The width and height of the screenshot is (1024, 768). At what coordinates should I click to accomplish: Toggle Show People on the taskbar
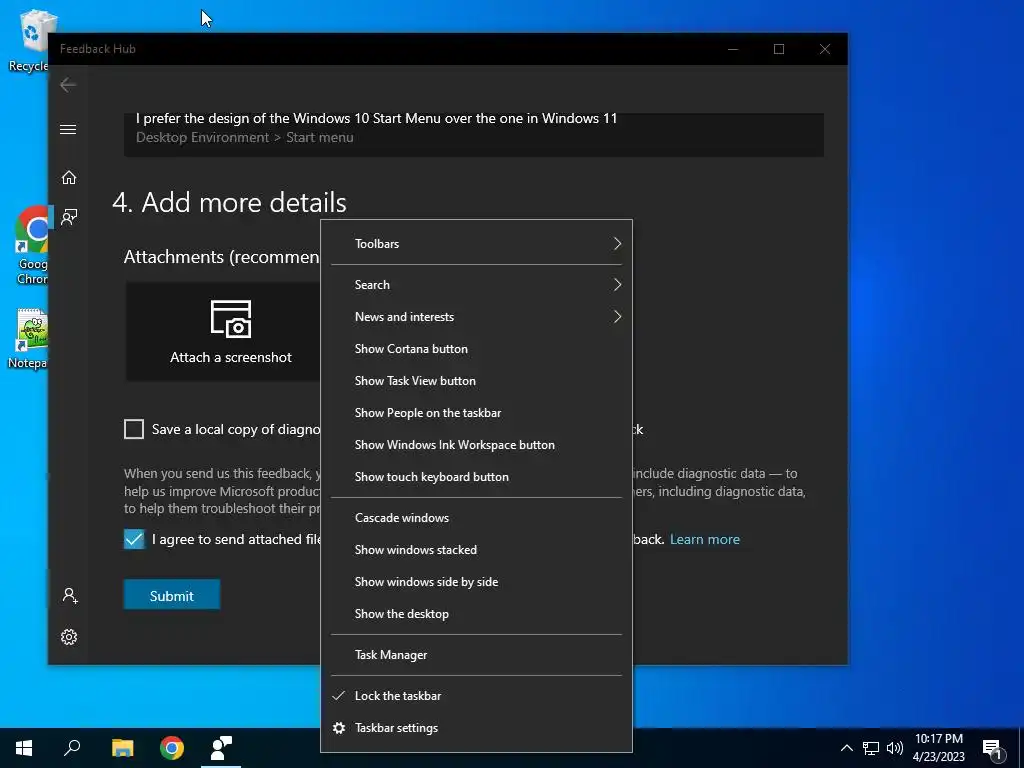pyautogui.click(x=476, y=413)
